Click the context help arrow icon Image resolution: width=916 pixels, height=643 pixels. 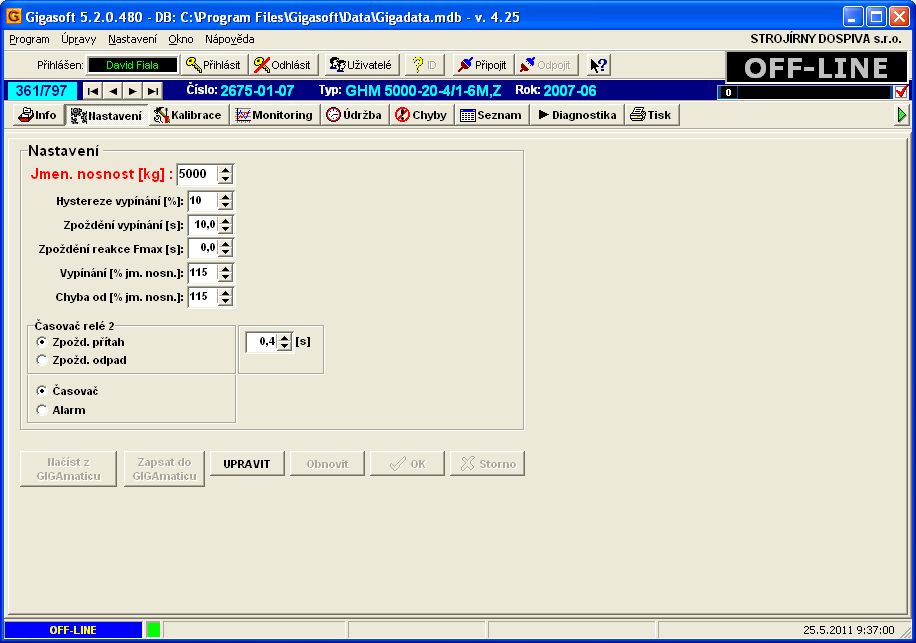click(598, 65)
